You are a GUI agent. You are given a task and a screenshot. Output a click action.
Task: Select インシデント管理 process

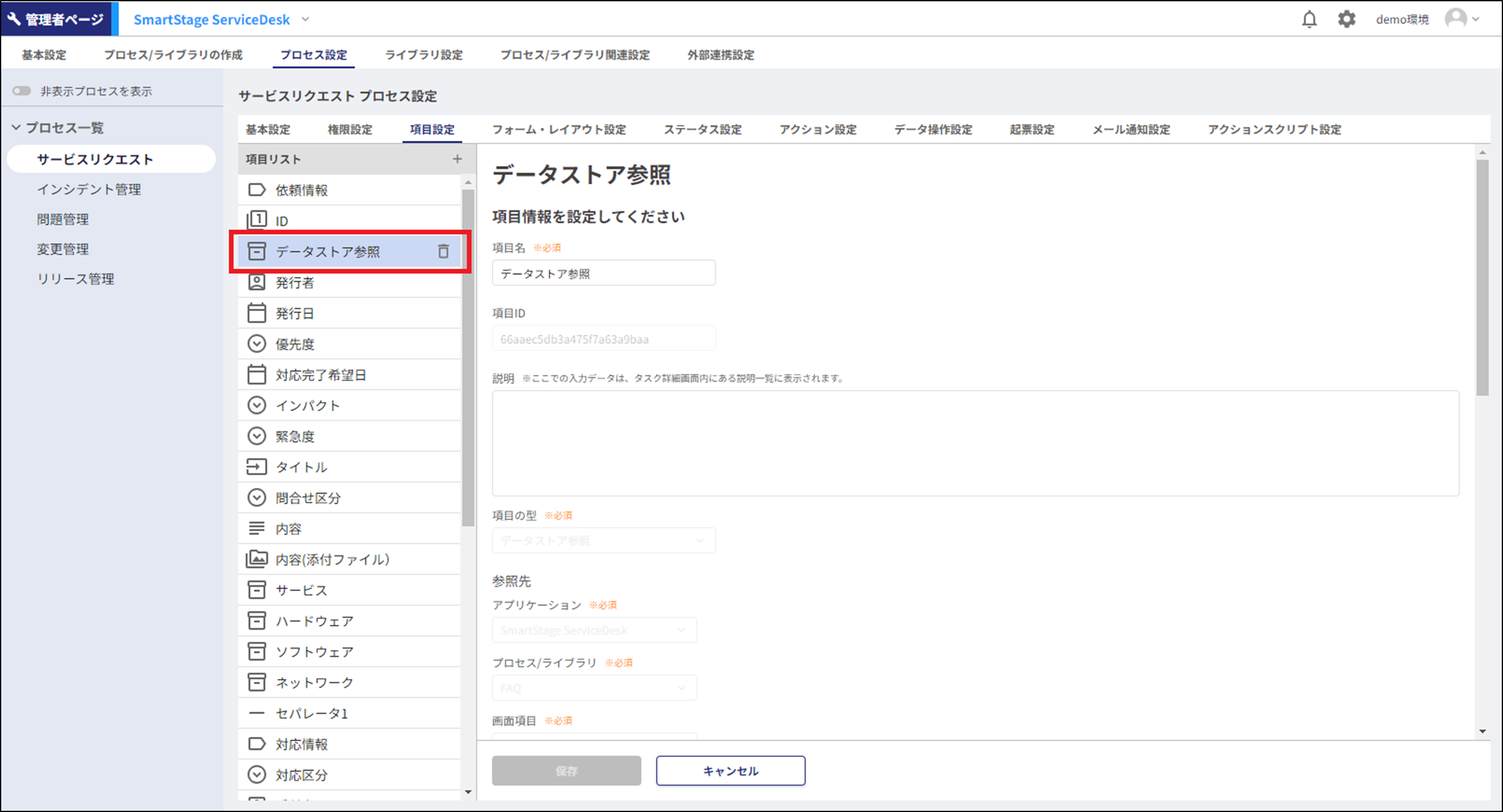tap(89, 189)
